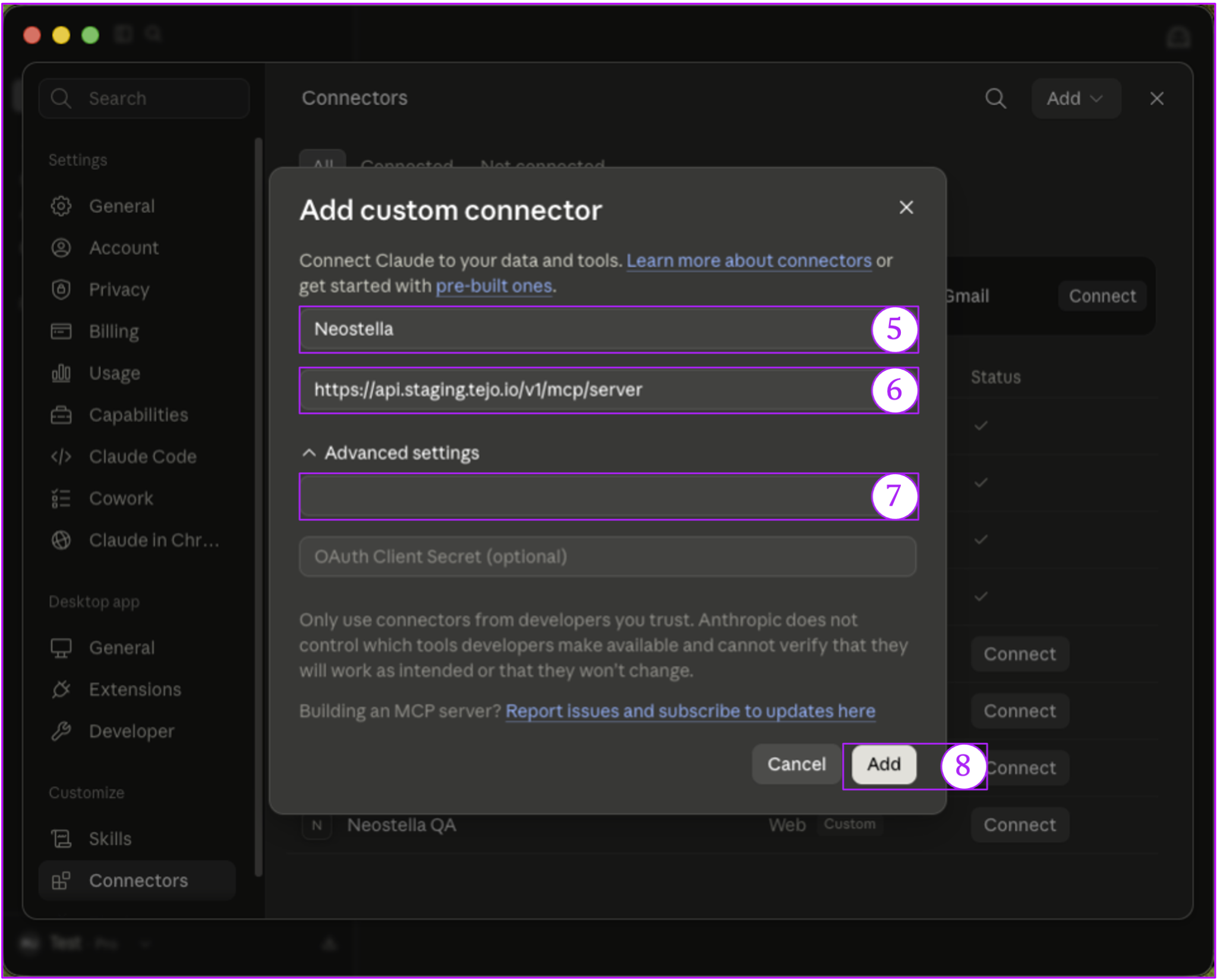Click Add to save the connector

tap(884, 764)
